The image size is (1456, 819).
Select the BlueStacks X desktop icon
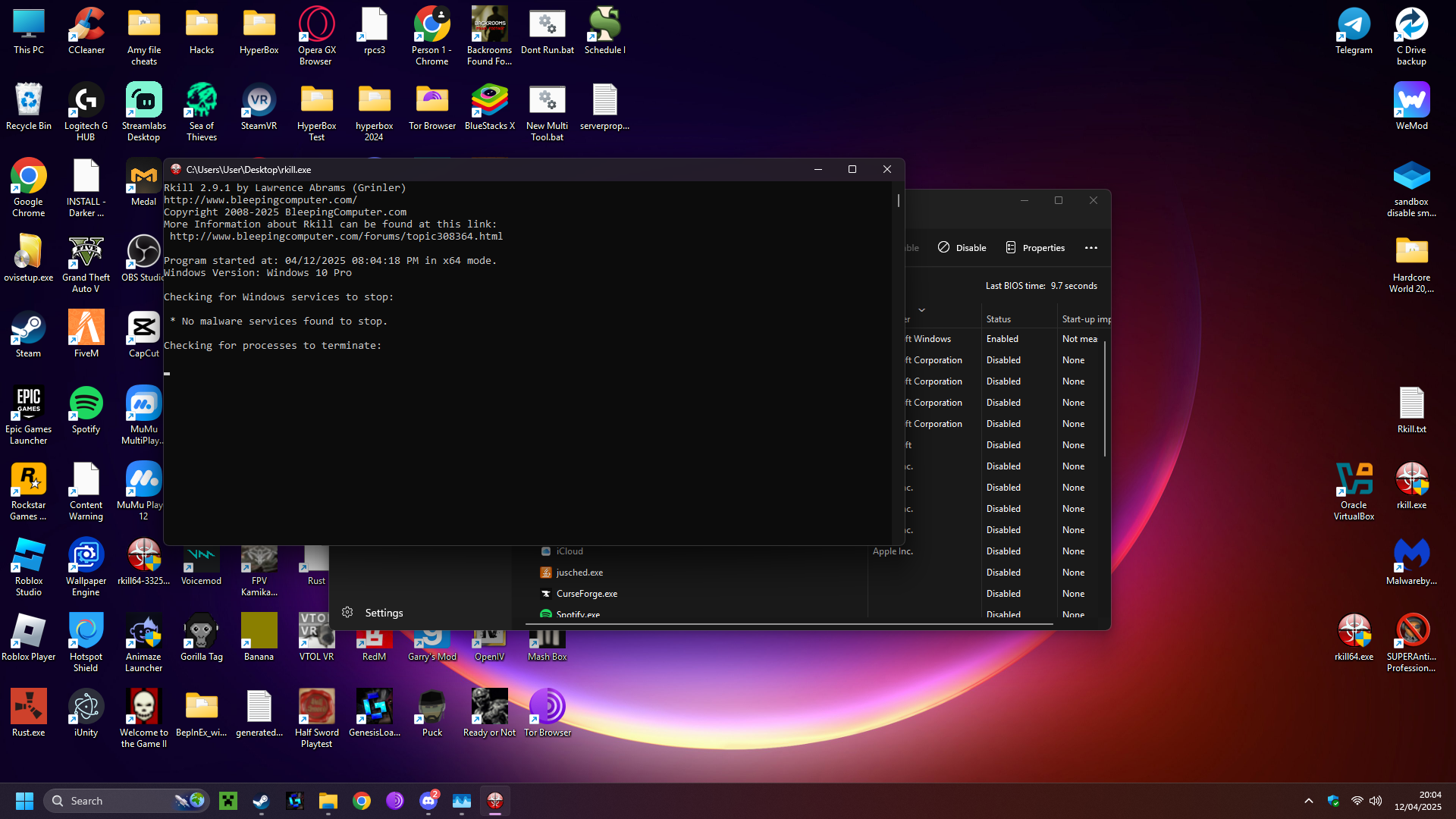489,107
